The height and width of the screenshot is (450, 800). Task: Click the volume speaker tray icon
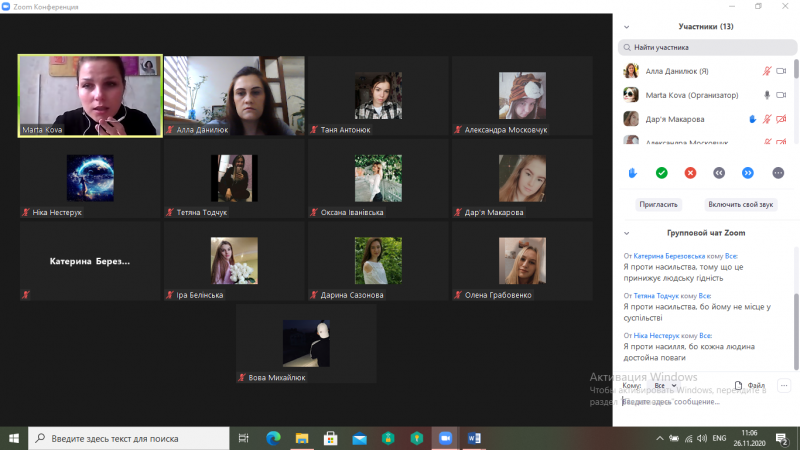point(702,438)
